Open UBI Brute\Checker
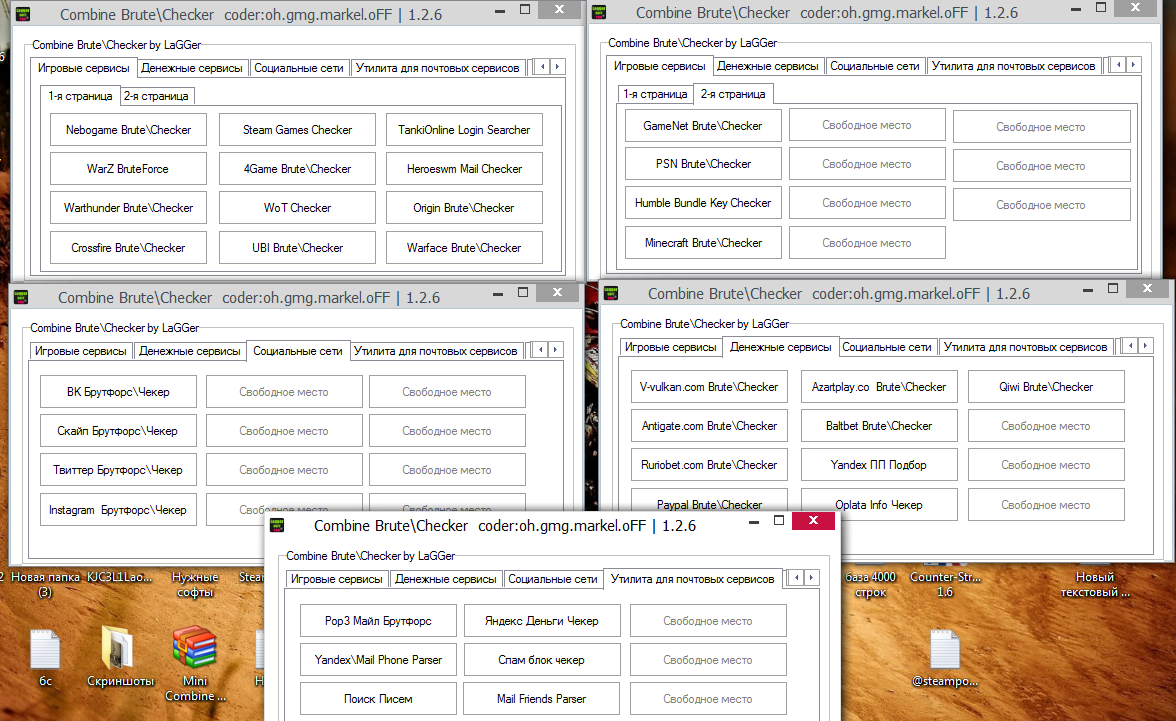This screenshot has height=721, width=1176. (x=297, y=248)
